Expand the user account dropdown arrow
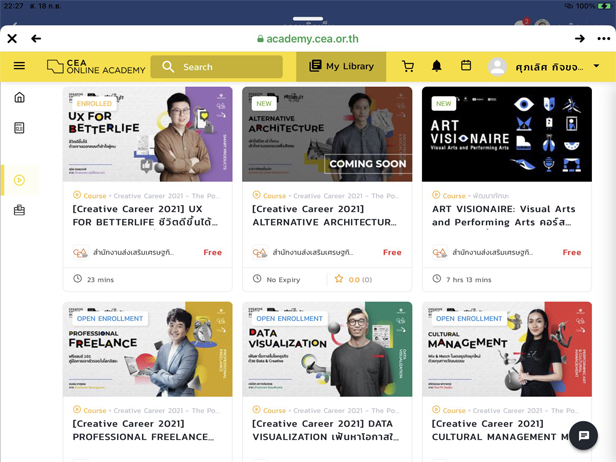The width and height of the screenshot is (616, 462). (x=596, y=66)
